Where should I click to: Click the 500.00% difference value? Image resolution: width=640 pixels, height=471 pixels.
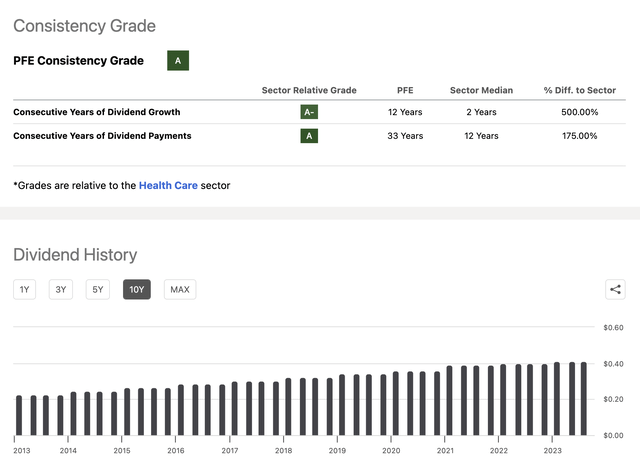pos(580,112)
